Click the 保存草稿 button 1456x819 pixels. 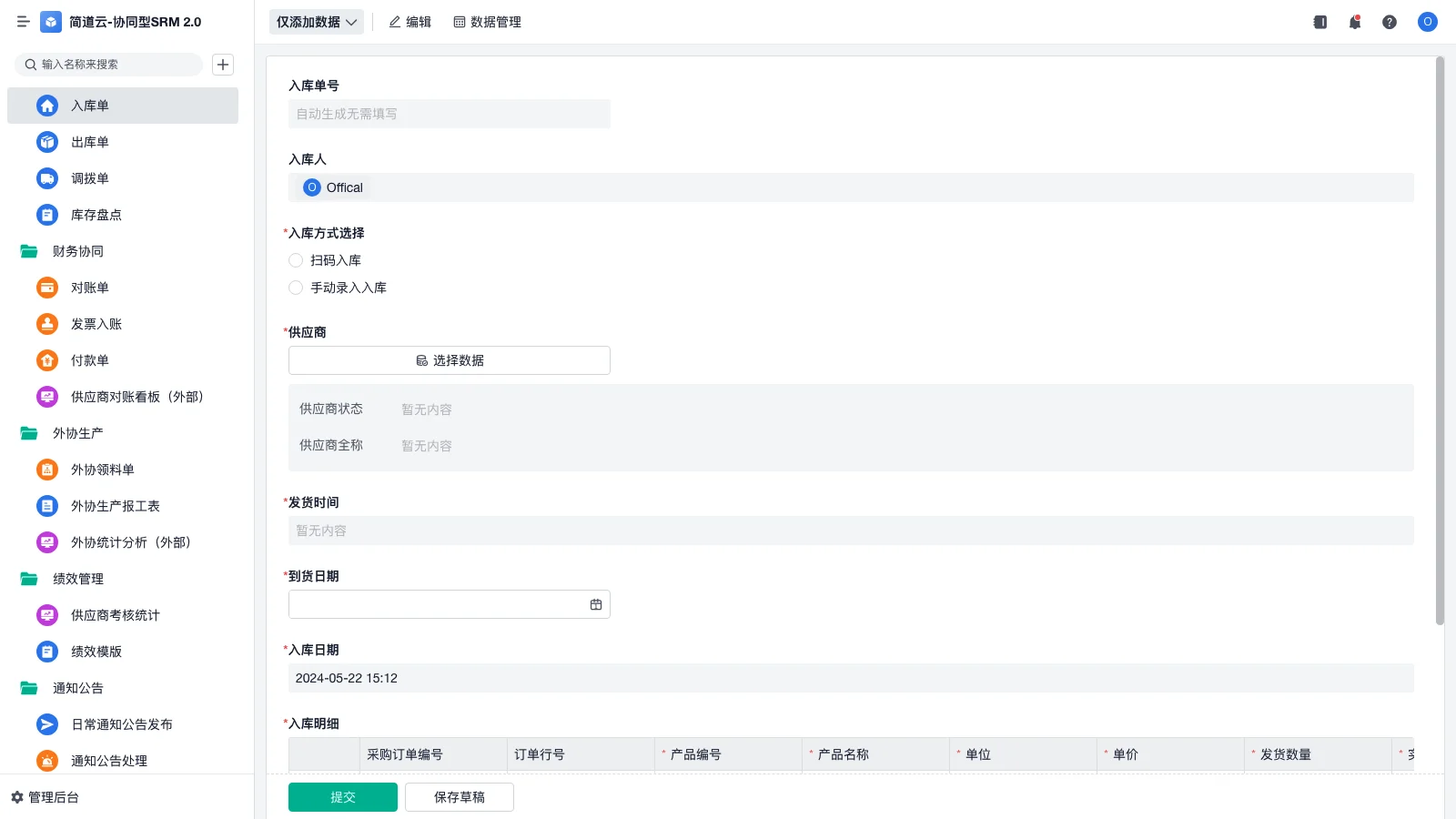tap(460, 797)
